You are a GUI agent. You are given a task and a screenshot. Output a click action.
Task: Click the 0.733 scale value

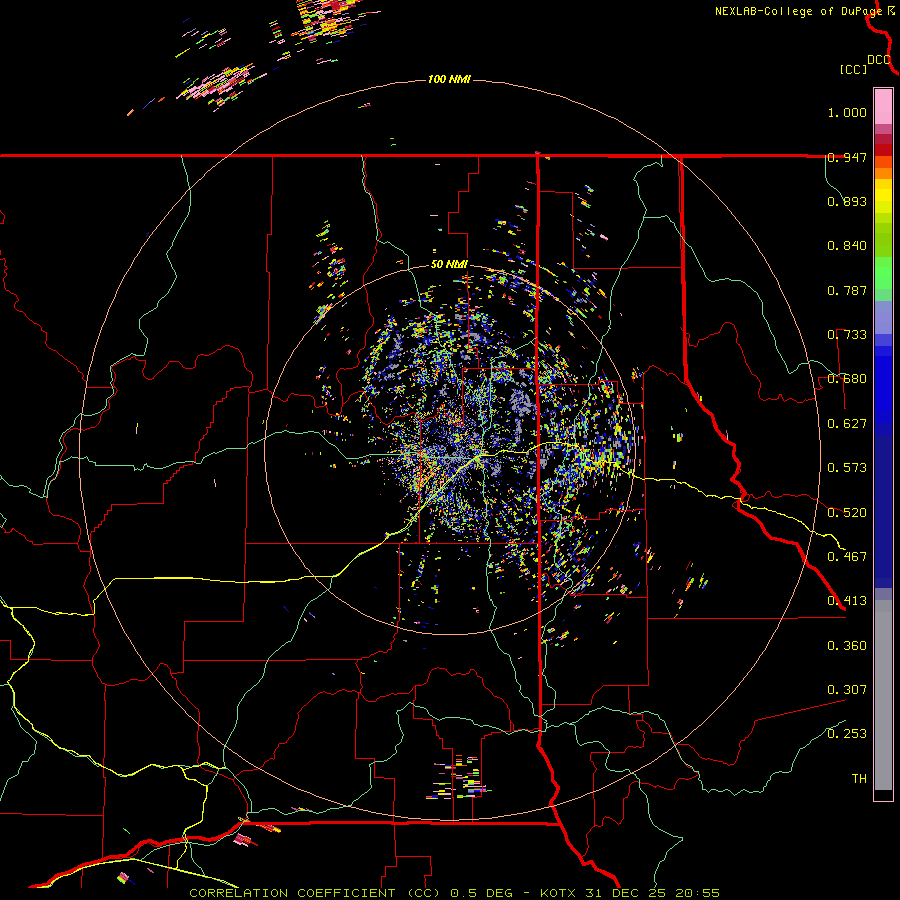[x=847, y=335]
